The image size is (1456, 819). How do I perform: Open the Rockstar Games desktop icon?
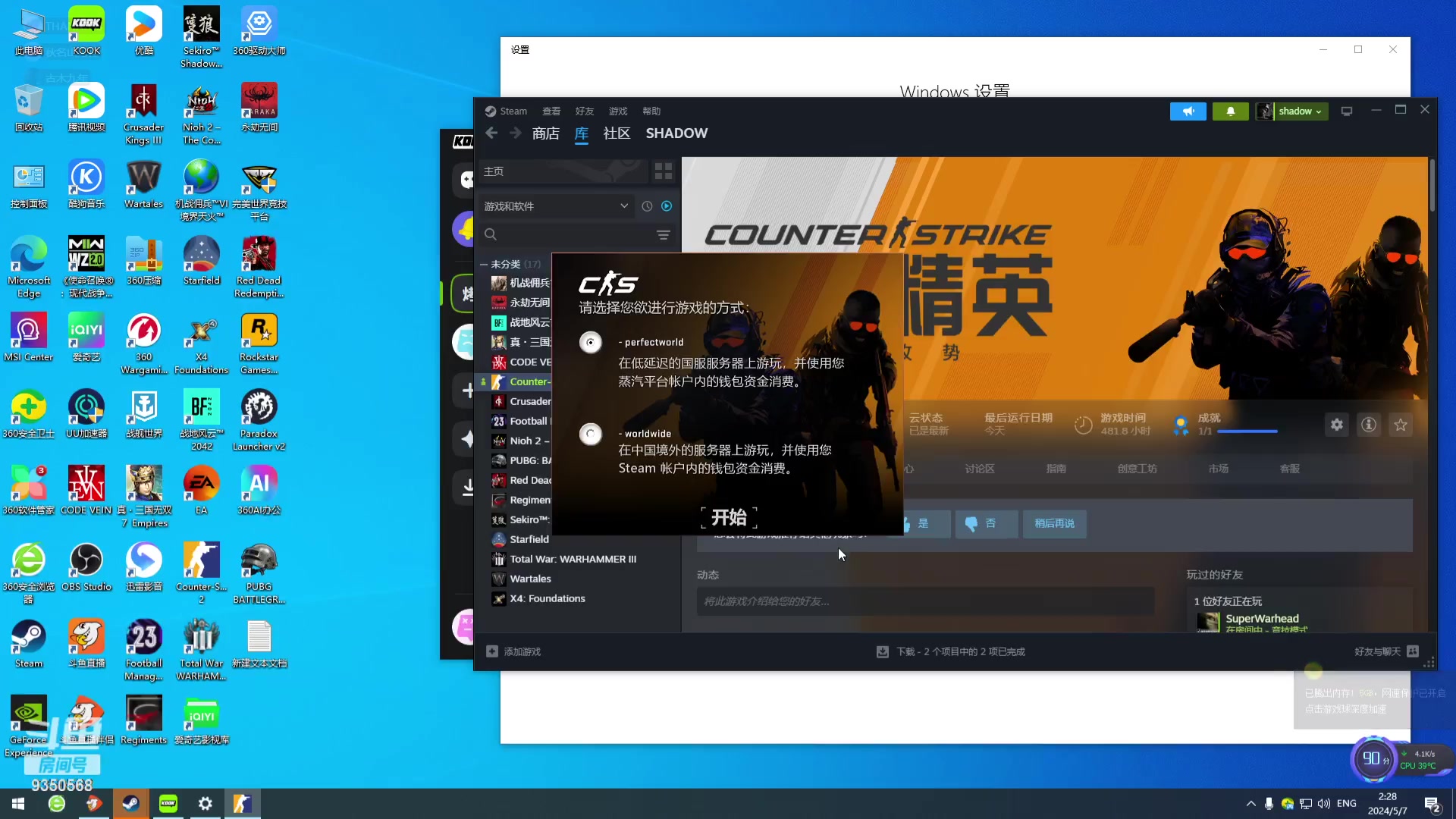(259, 344)
